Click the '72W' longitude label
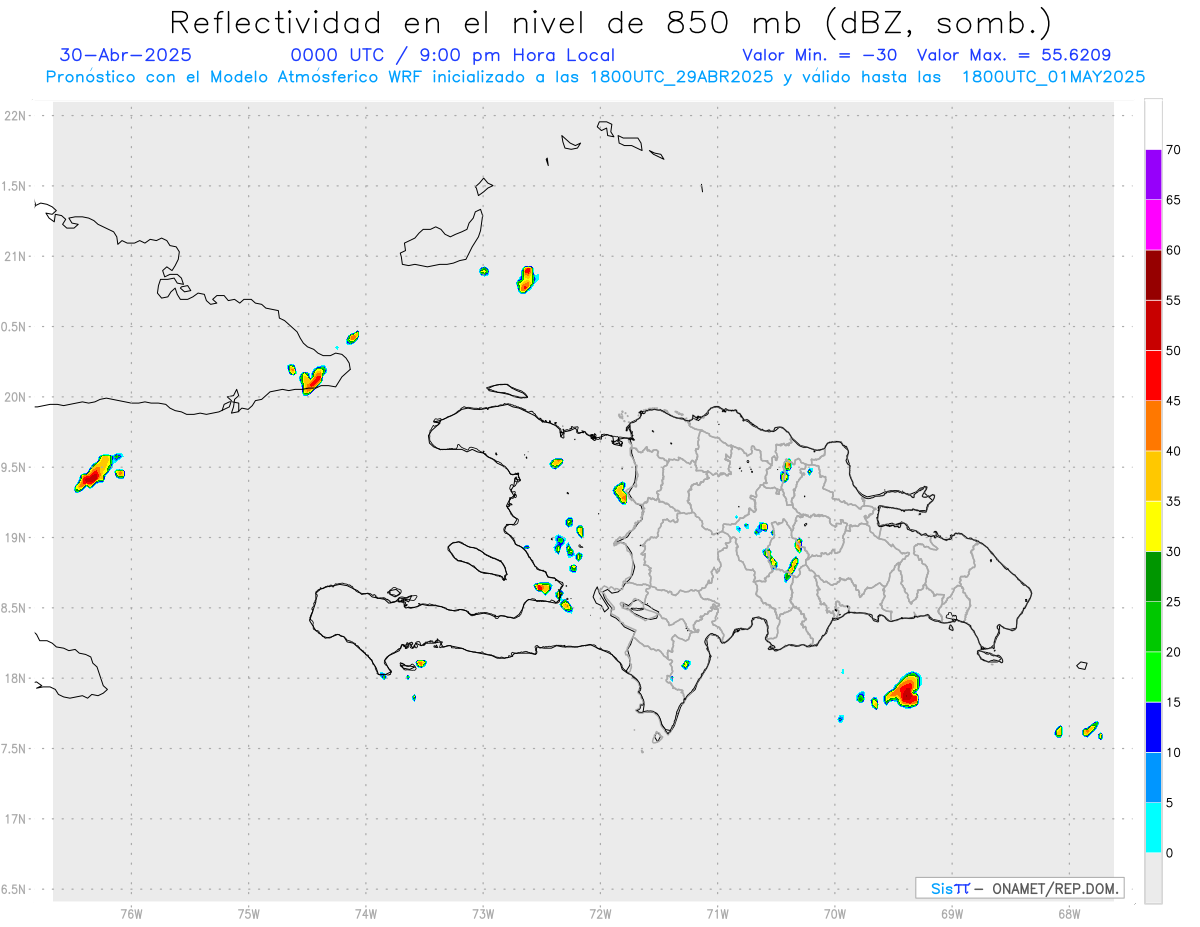This screenshot has width=1200, height=927. (x=600, y=913)
